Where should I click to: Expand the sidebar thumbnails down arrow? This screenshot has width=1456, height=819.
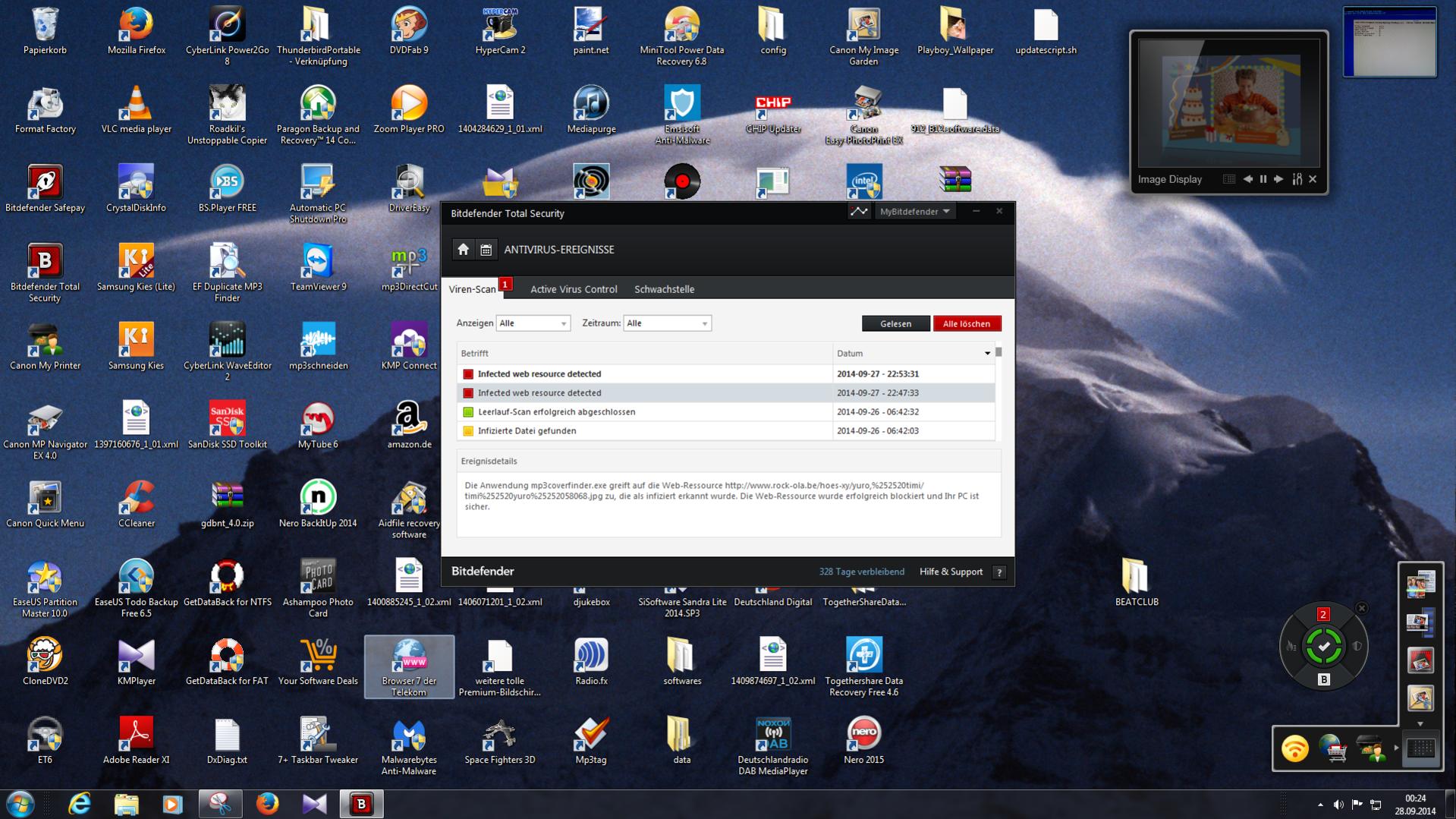coord(1420,724)
